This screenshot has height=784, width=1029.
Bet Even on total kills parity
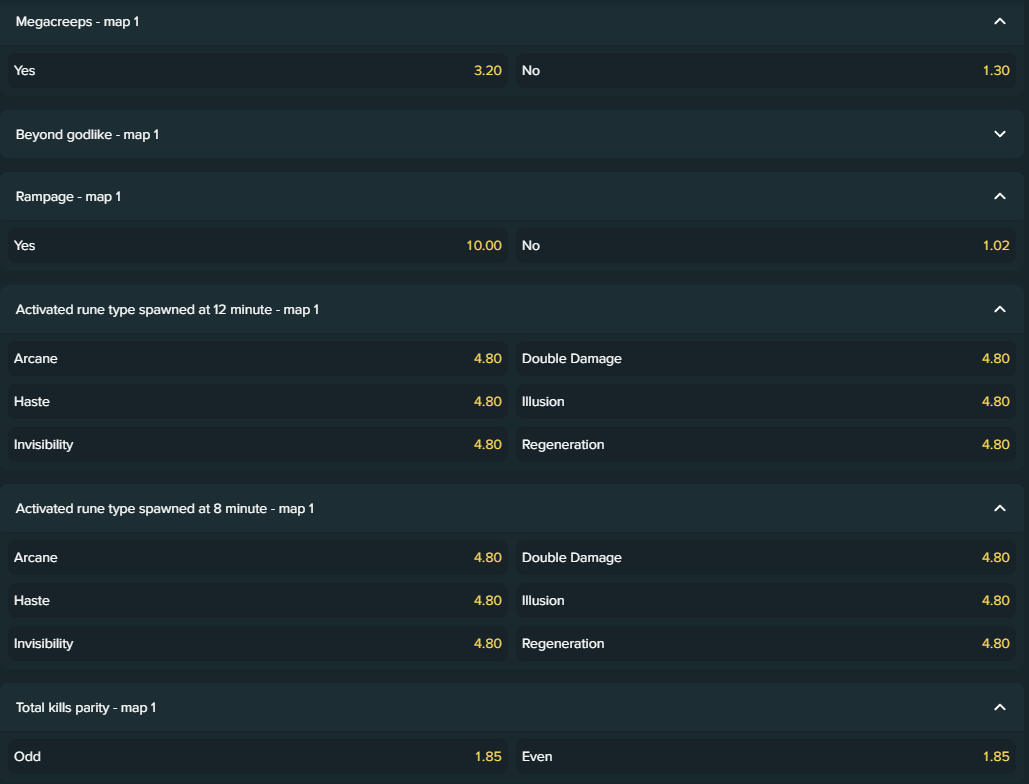pos(765,756)
